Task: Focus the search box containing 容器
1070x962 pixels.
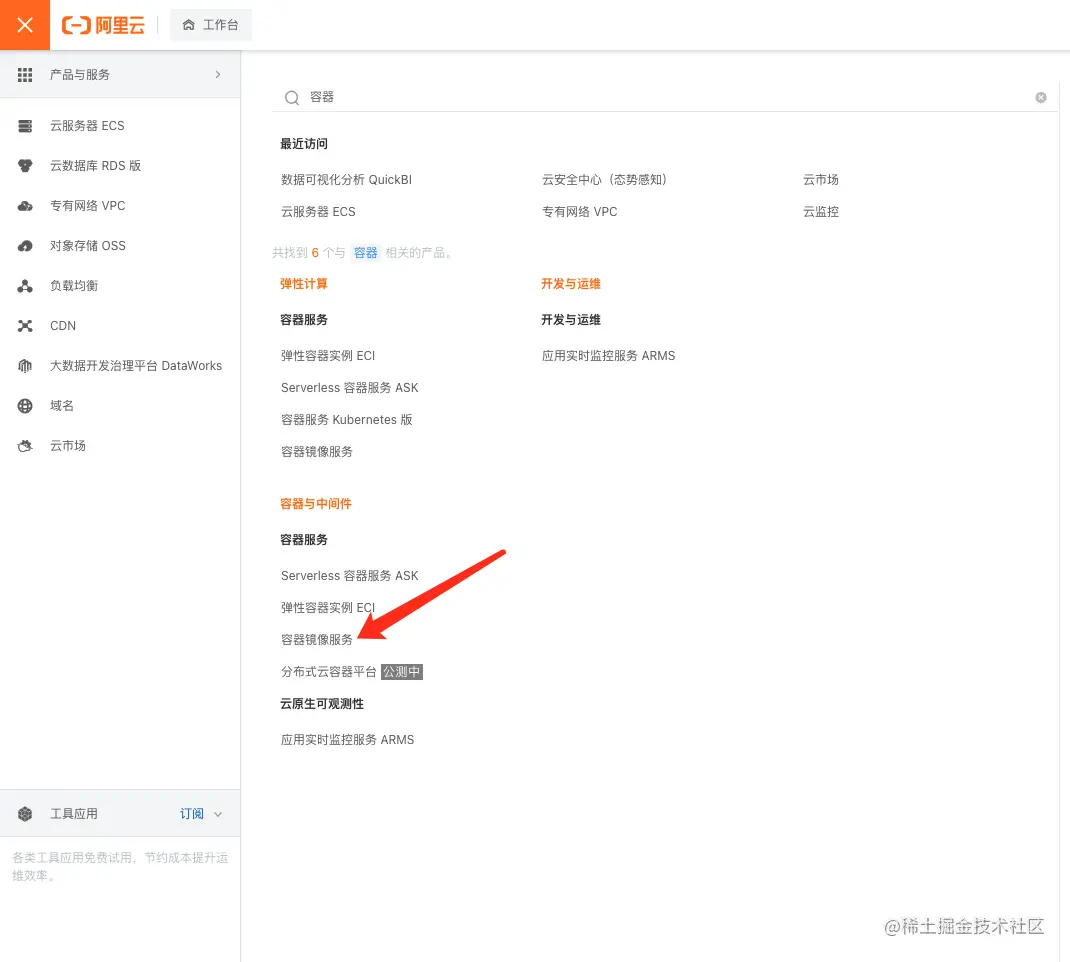Action: [x=665, y=97]
